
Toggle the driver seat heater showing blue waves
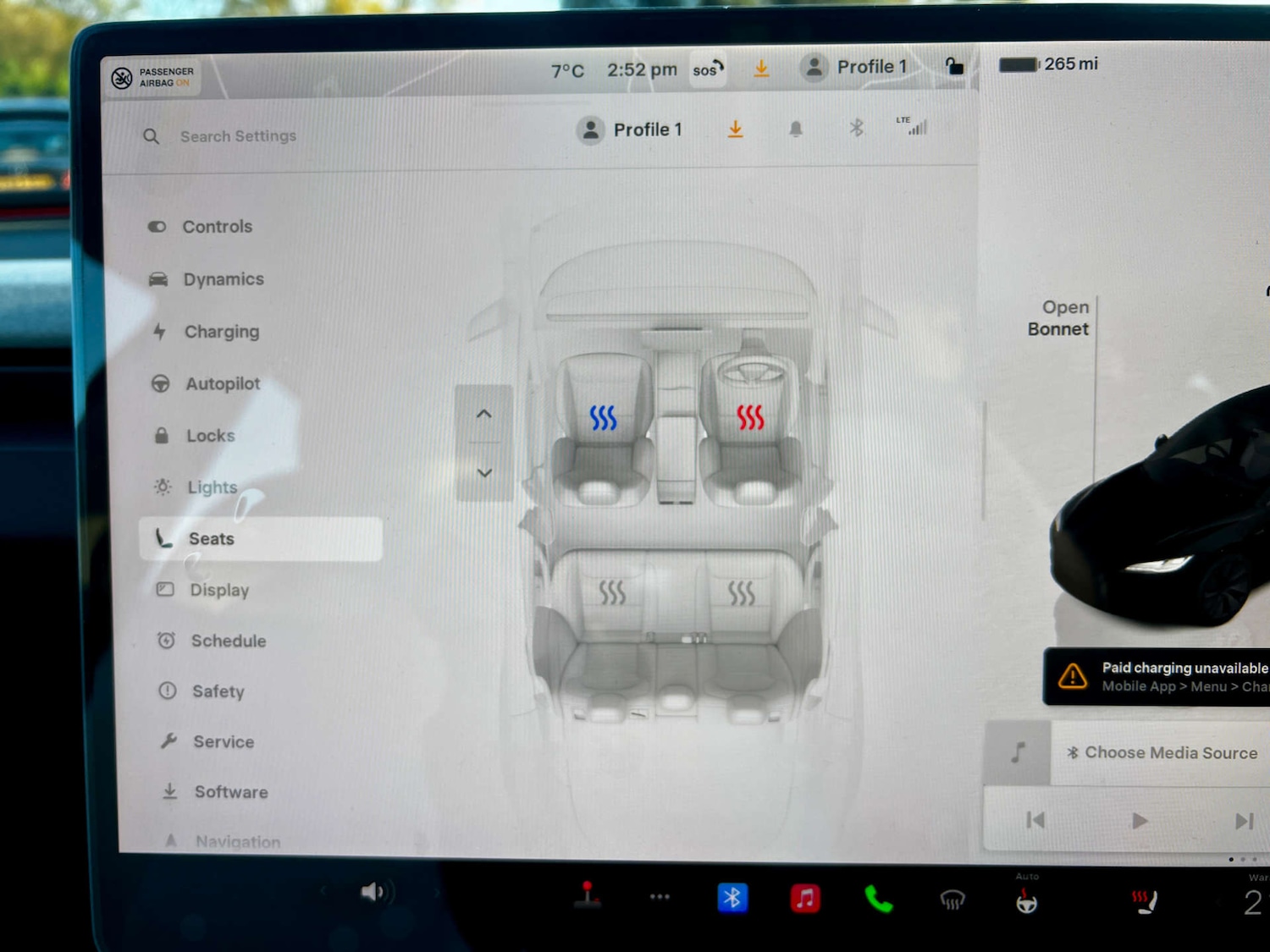[x=602, y=416]
